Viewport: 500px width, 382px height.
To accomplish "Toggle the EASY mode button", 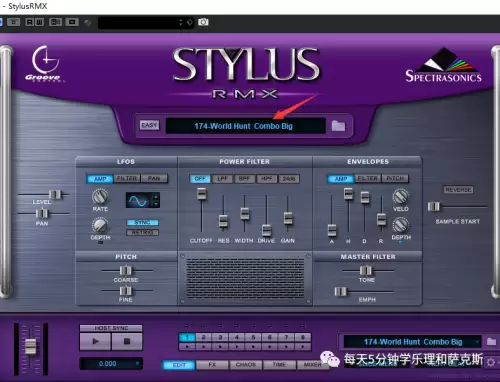I will coord(149,125).
